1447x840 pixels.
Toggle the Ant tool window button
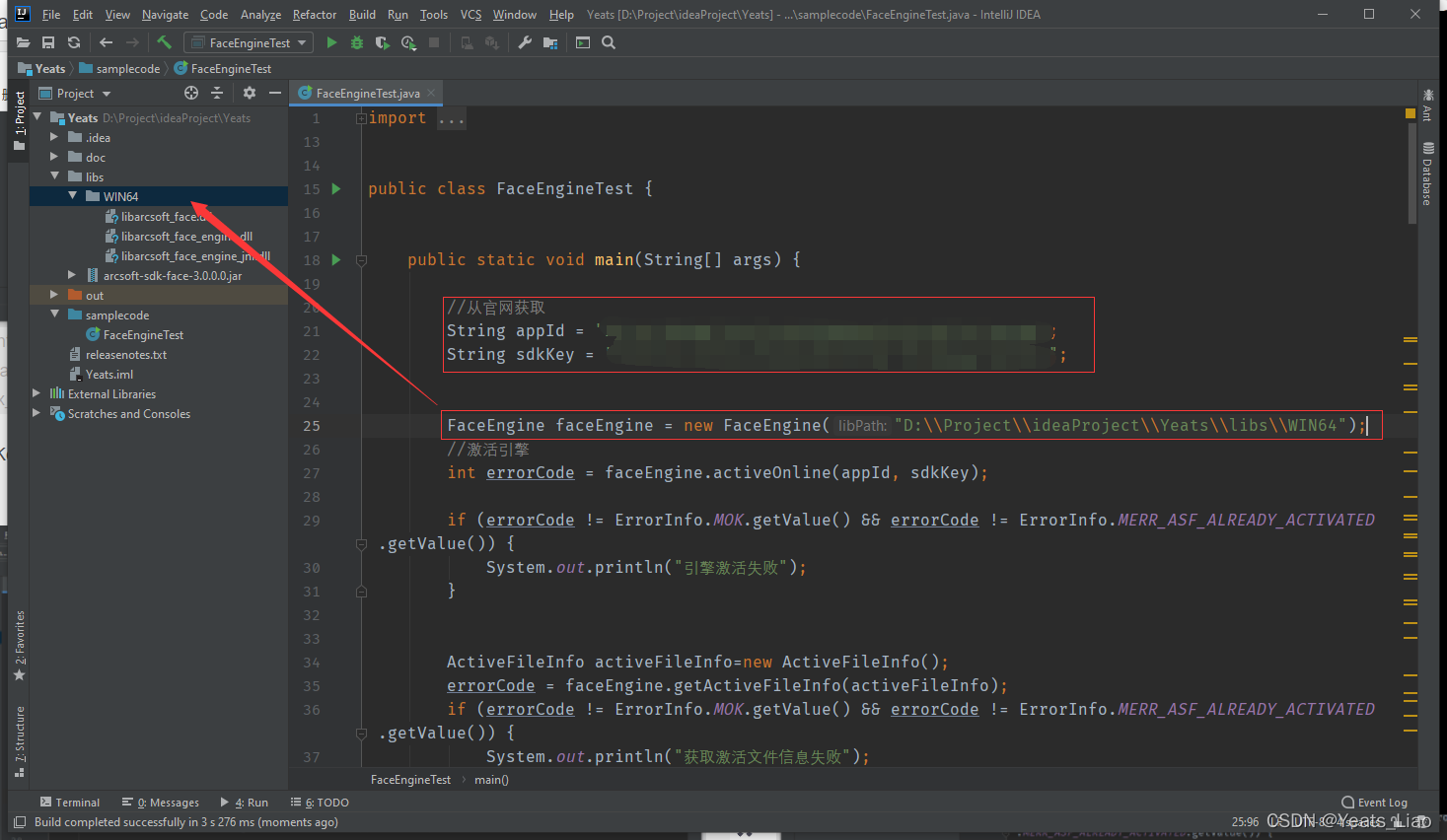1428,105
